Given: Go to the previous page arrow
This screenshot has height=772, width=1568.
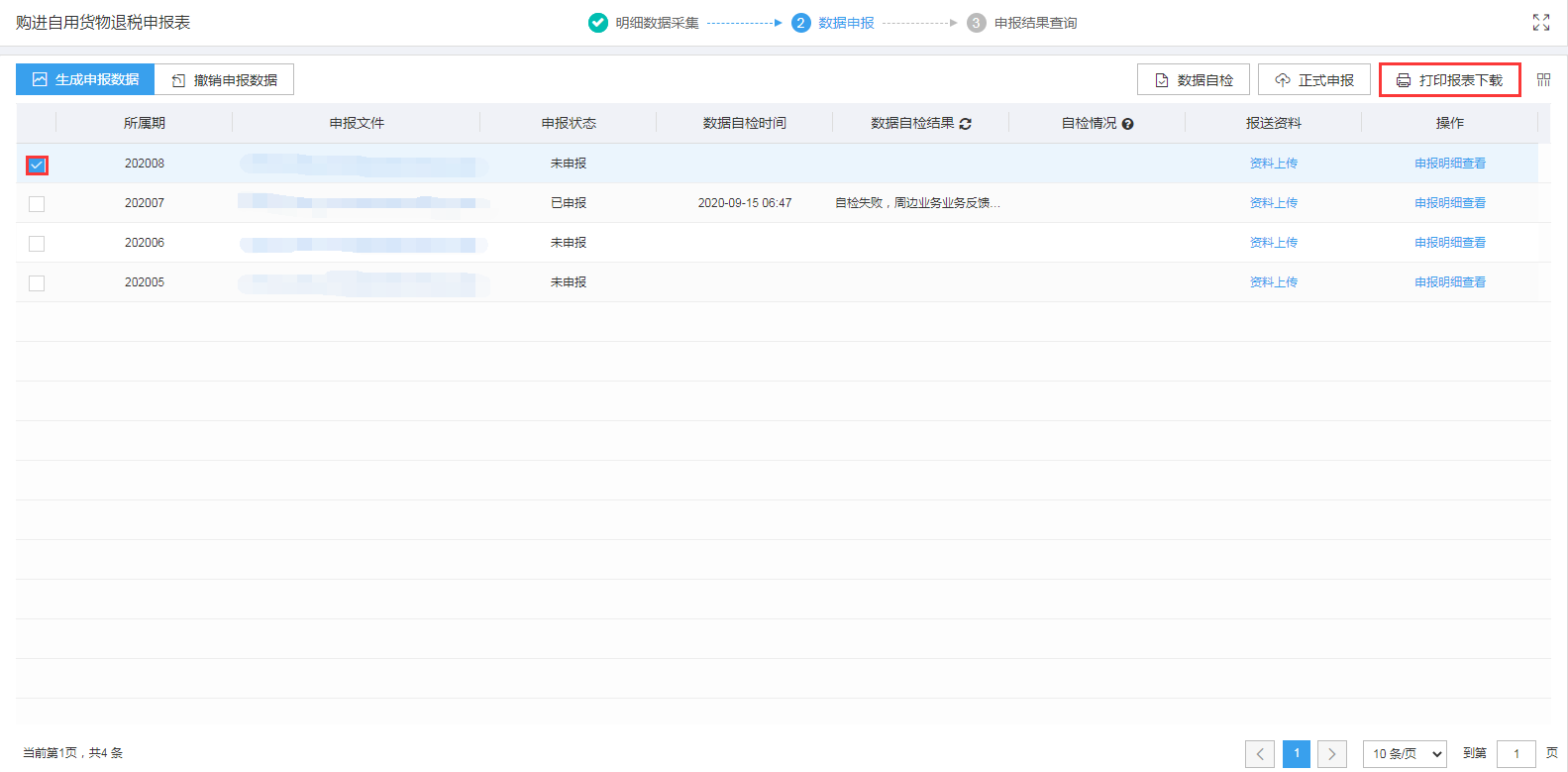Looking at the screenshot, I should click(1259, 754).
